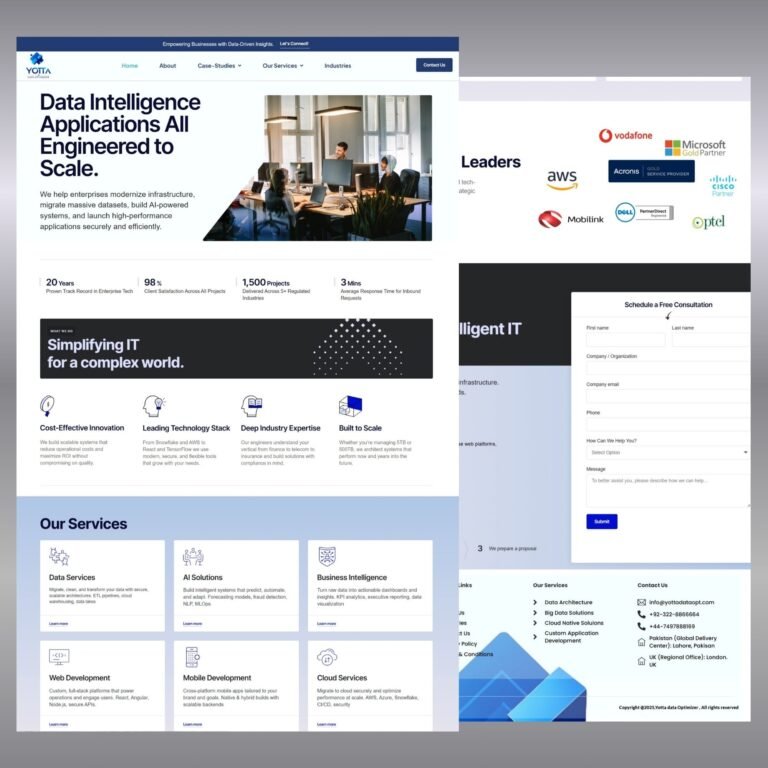Click the Cost-Effective Innovation lightbulb icon

point(47,405)
